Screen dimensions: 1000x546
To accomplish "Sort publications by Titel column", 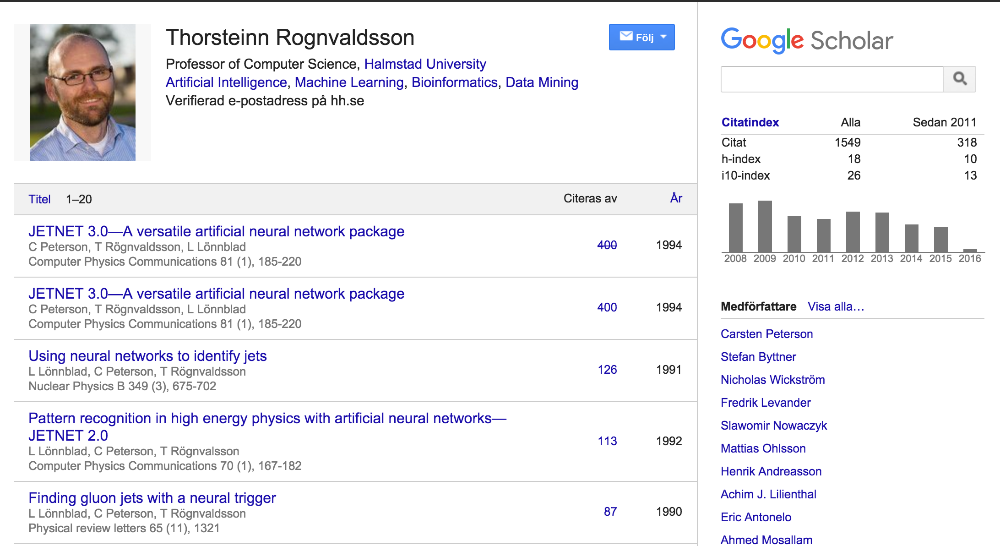I will tap(40, 199).
